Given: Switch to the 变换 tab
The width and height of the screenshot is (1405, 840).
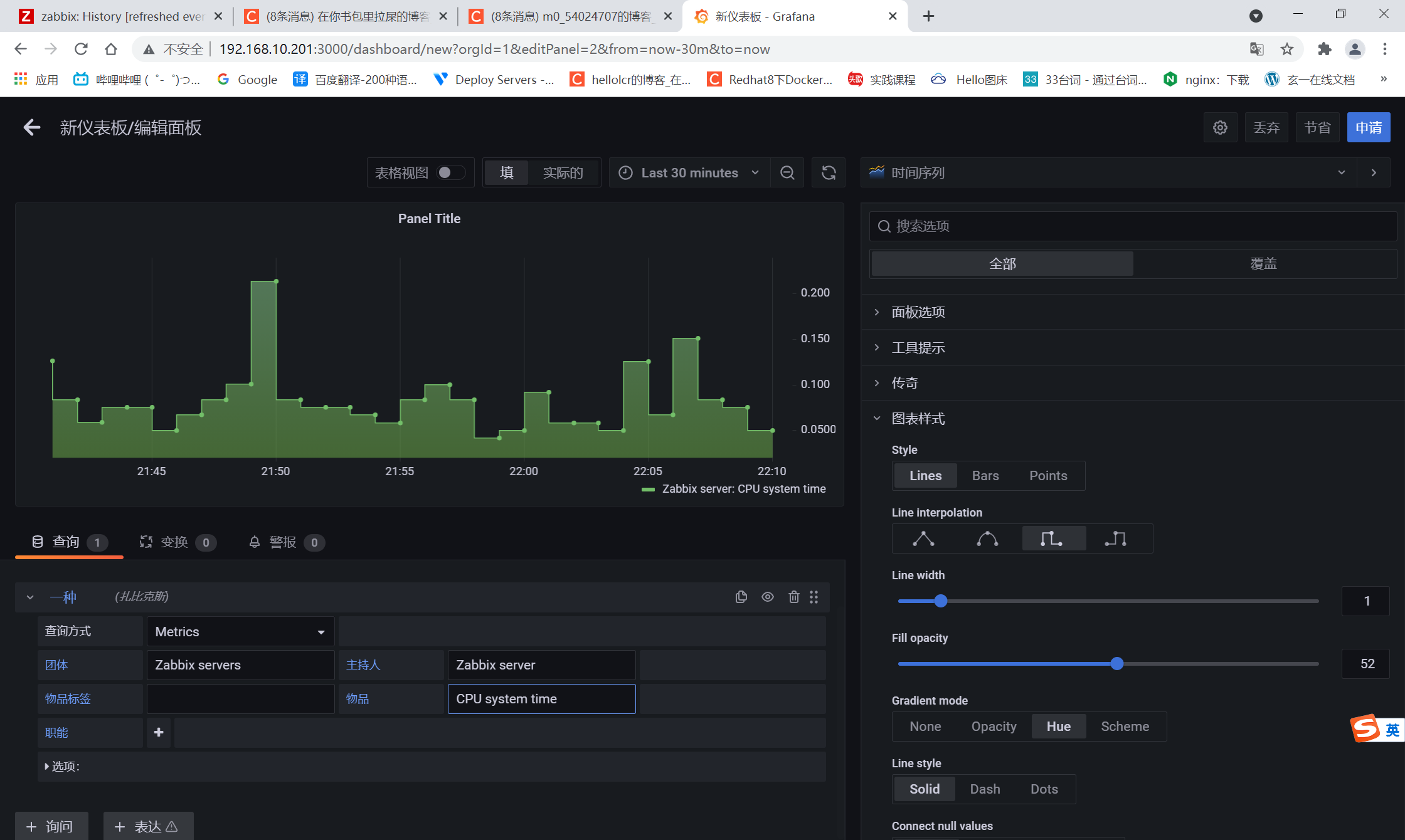Looking at the screenshot, I should click(x=178, y=542).
